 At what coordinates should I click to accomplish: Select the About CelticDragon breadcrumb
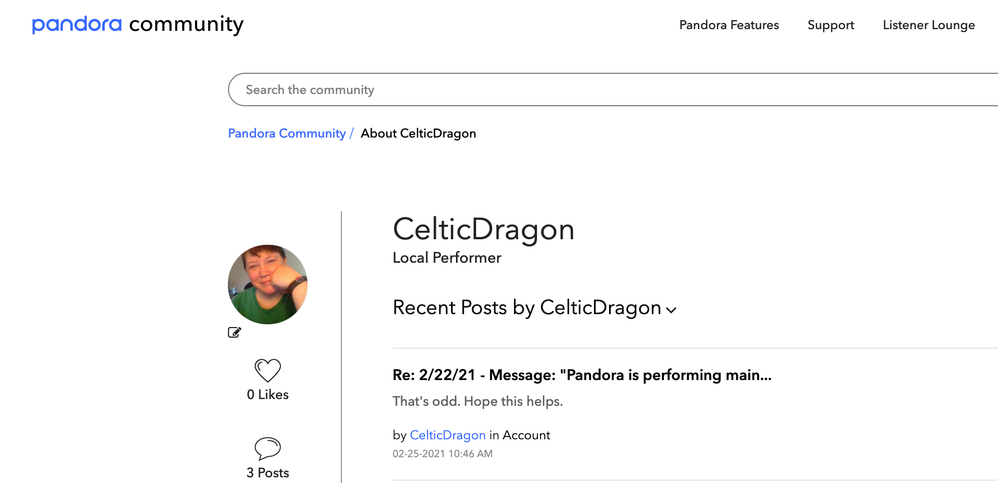418,133
